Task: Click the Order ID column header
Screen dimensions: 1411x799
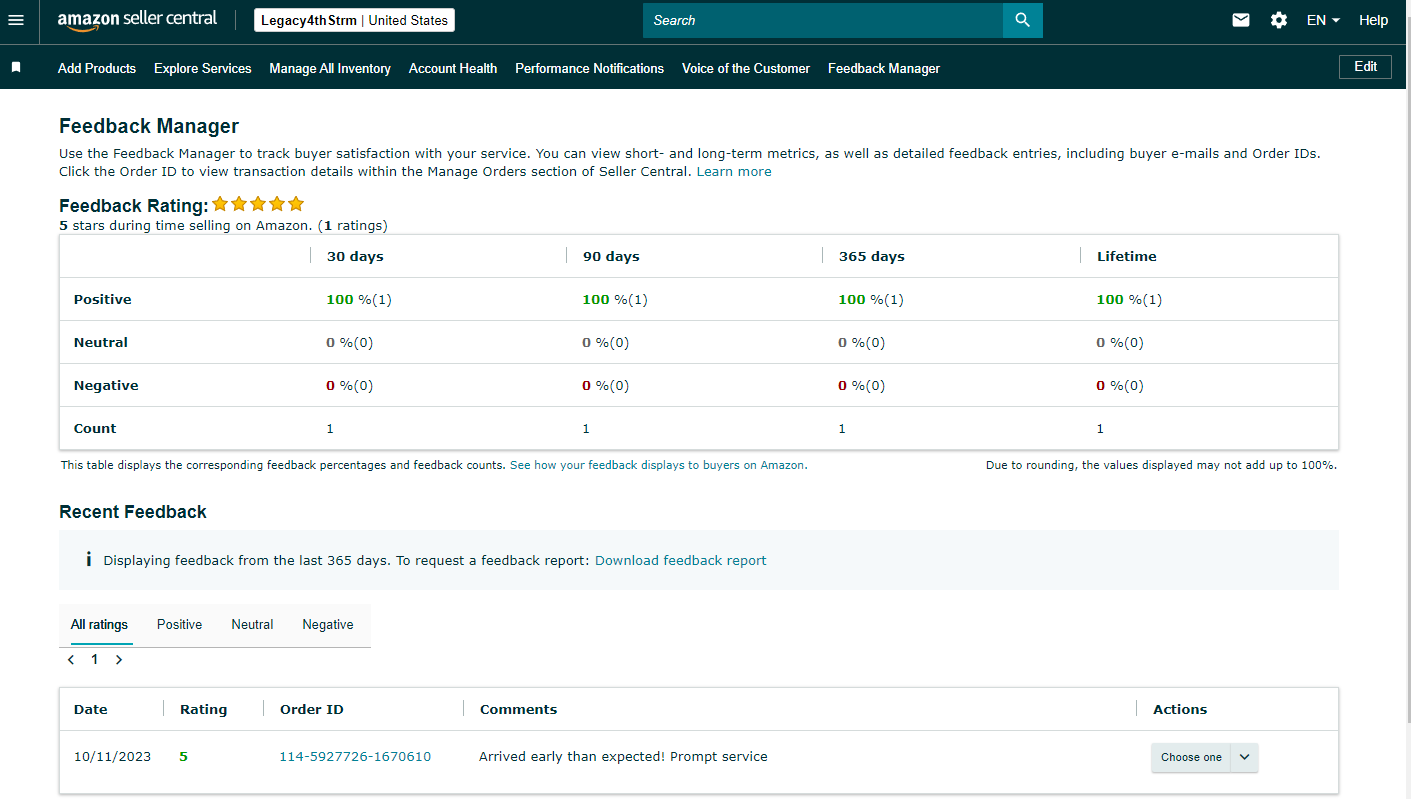Action: [x=312, y=709]
